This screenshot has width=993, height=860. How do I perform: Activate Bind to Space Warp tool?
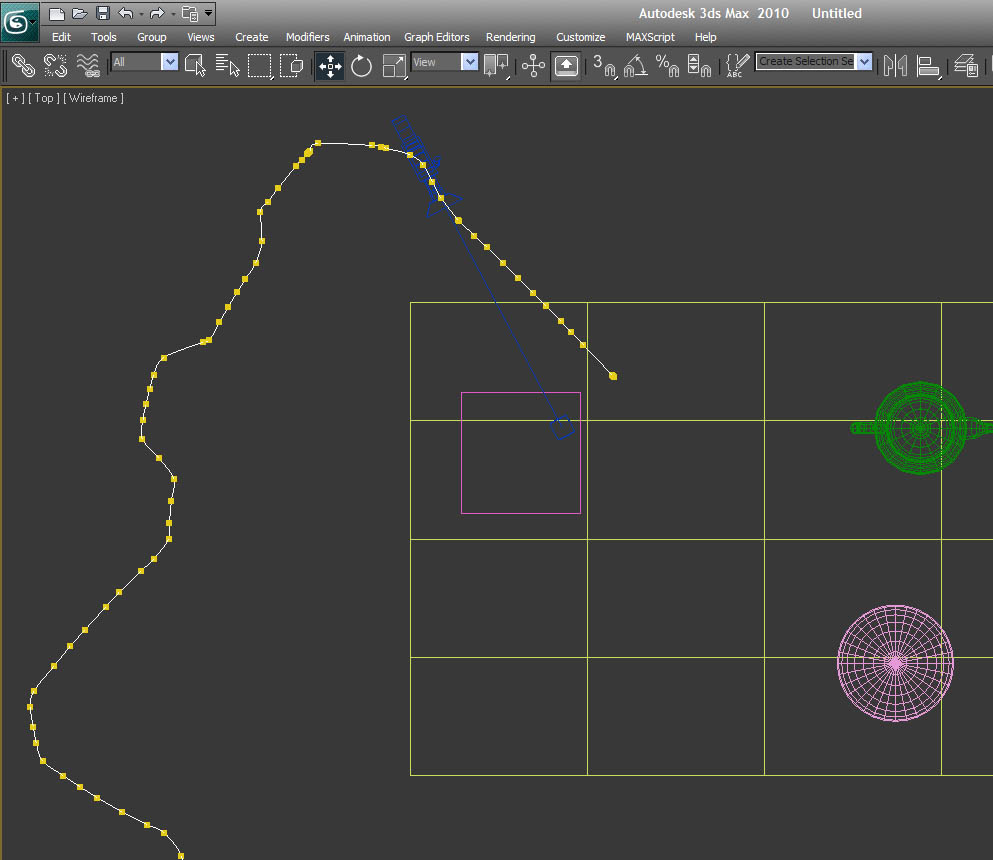88,66
